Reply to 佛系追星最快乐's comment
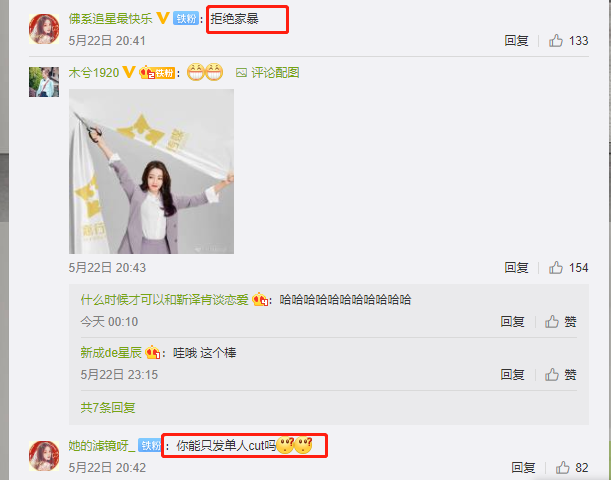 516,41
